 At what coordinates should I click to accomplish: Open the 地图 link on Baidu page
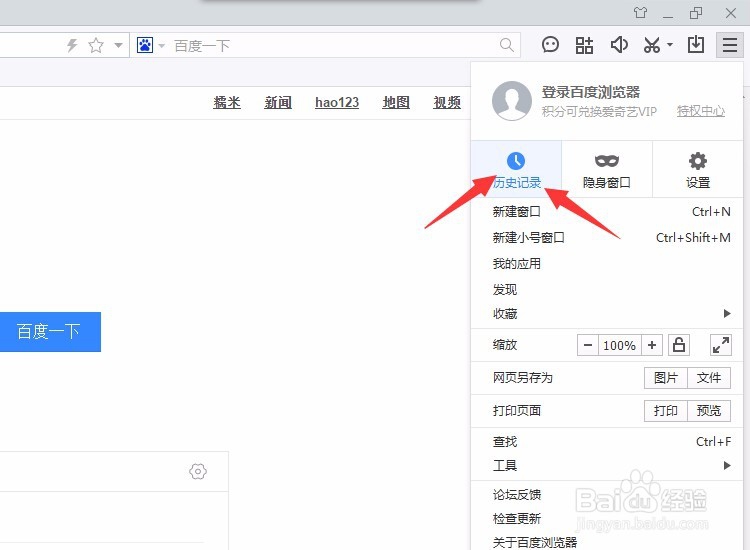[x=396, y=102]
